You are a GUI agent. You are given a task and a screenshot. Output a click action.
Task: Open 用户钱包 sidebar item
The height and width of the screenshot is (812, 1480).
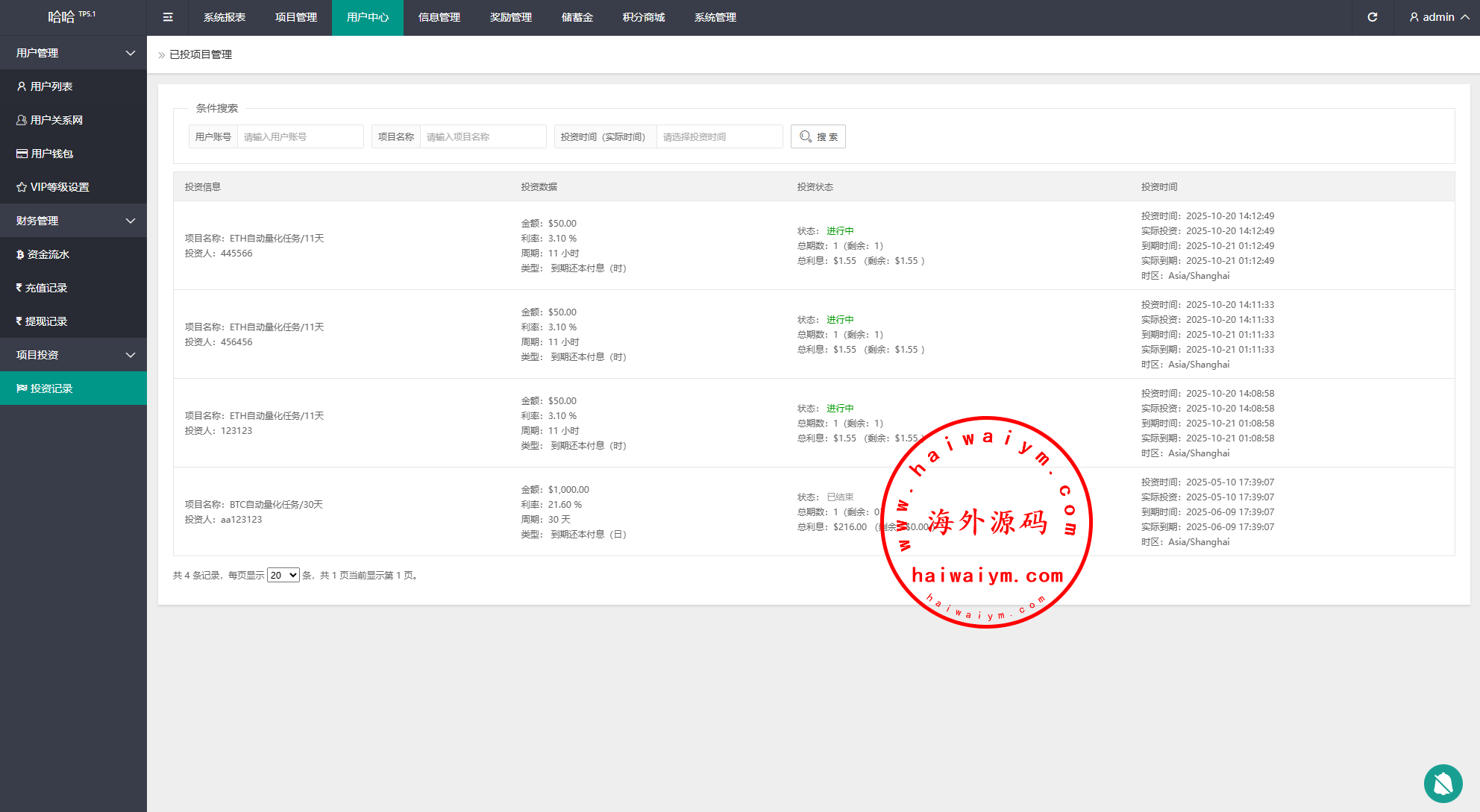[51, 154]
